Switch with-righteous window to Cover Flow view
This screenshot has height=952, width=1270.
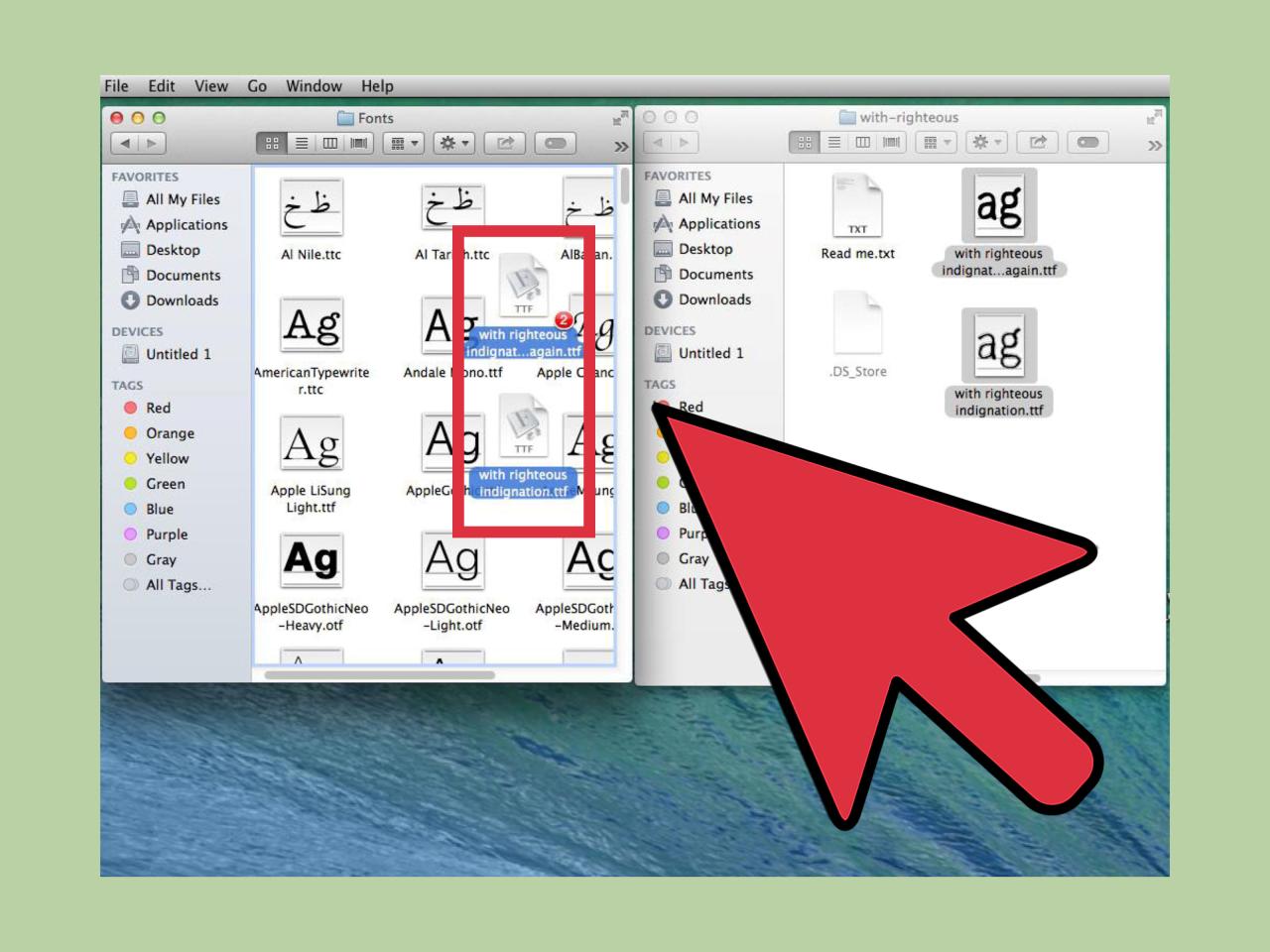(891, 141)
